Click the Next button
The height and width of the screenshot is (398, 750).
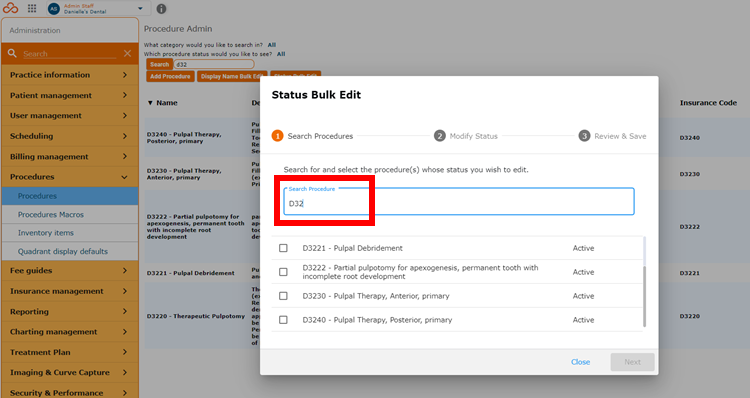pos(632,362)
